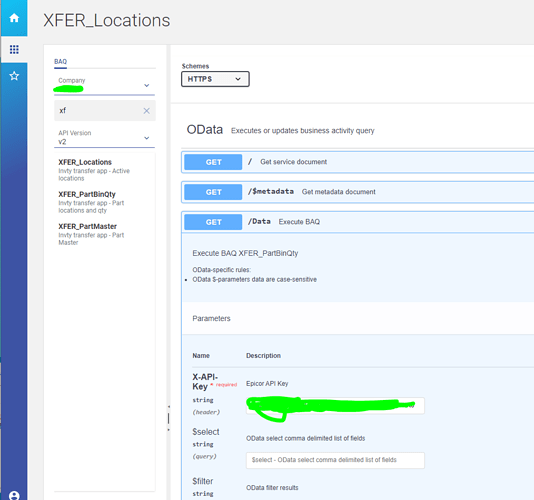Screen dimensions: 534x500
Task: Open the HTTPS schemes combo box
Action: pos(215,79)
